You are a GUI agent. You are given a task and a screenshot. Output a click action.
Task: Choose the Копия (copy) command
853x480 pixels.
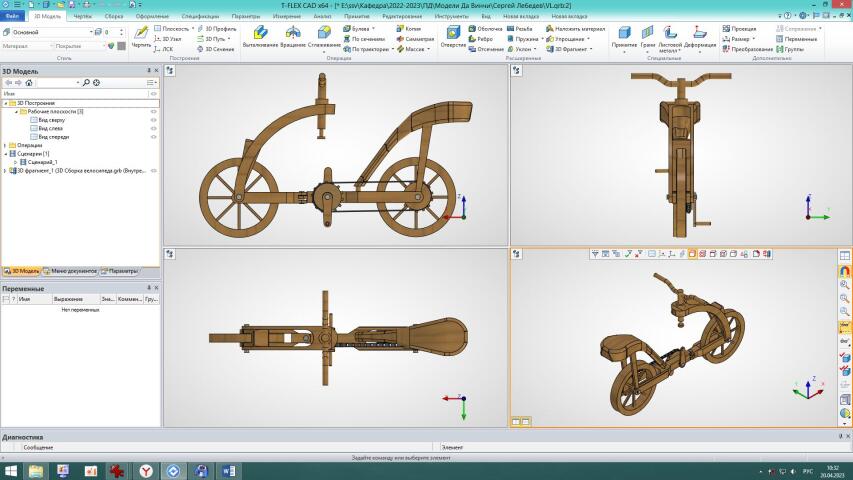click(x=409, y=28)
